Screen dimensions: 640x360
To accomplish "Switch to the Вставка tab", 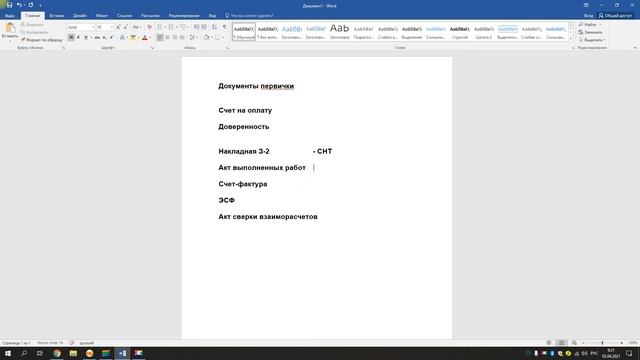I will 56,16.
